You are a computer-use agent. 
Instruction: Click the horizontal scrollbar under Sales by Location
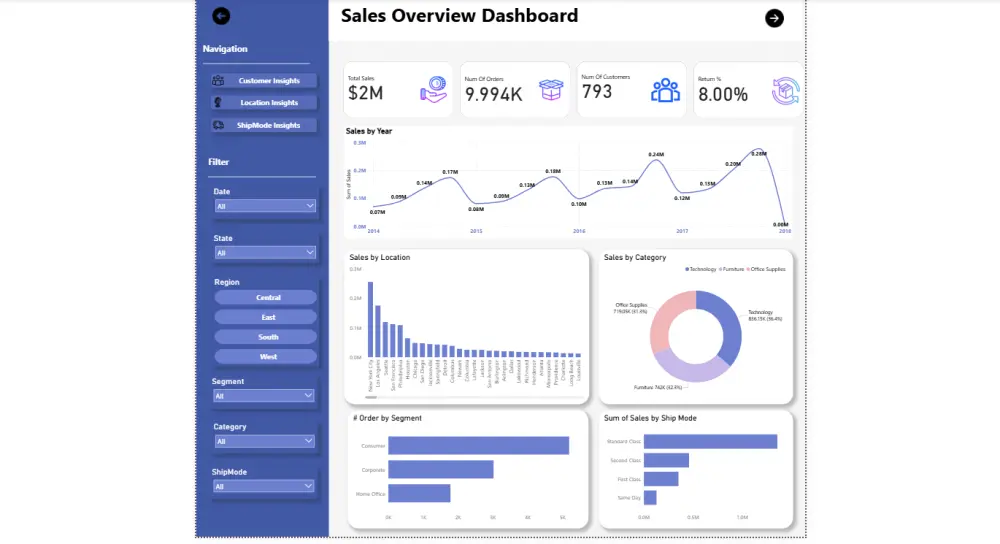point(371,397)
